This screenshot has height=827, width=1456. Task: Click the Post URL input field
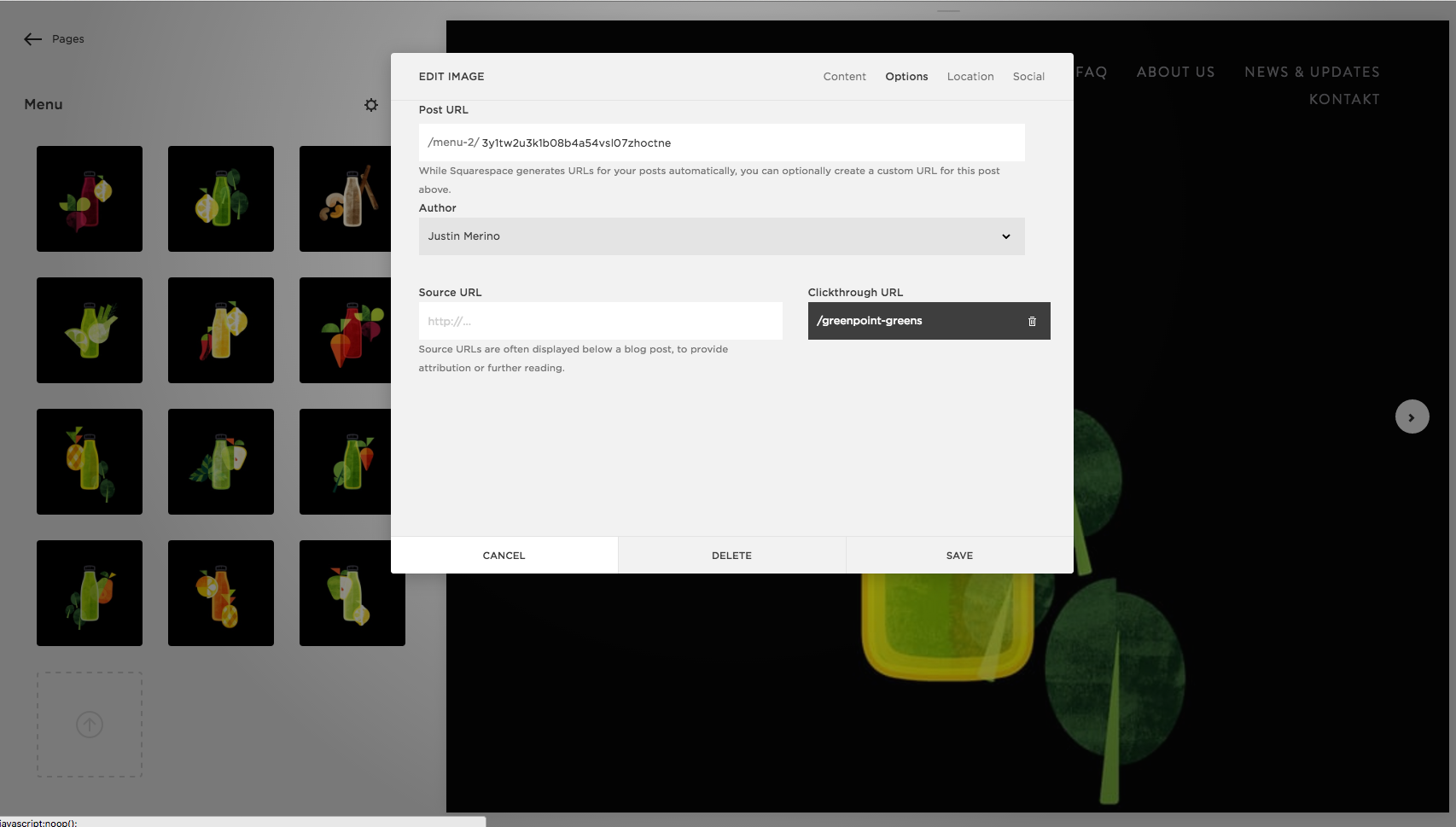point(721,143)
